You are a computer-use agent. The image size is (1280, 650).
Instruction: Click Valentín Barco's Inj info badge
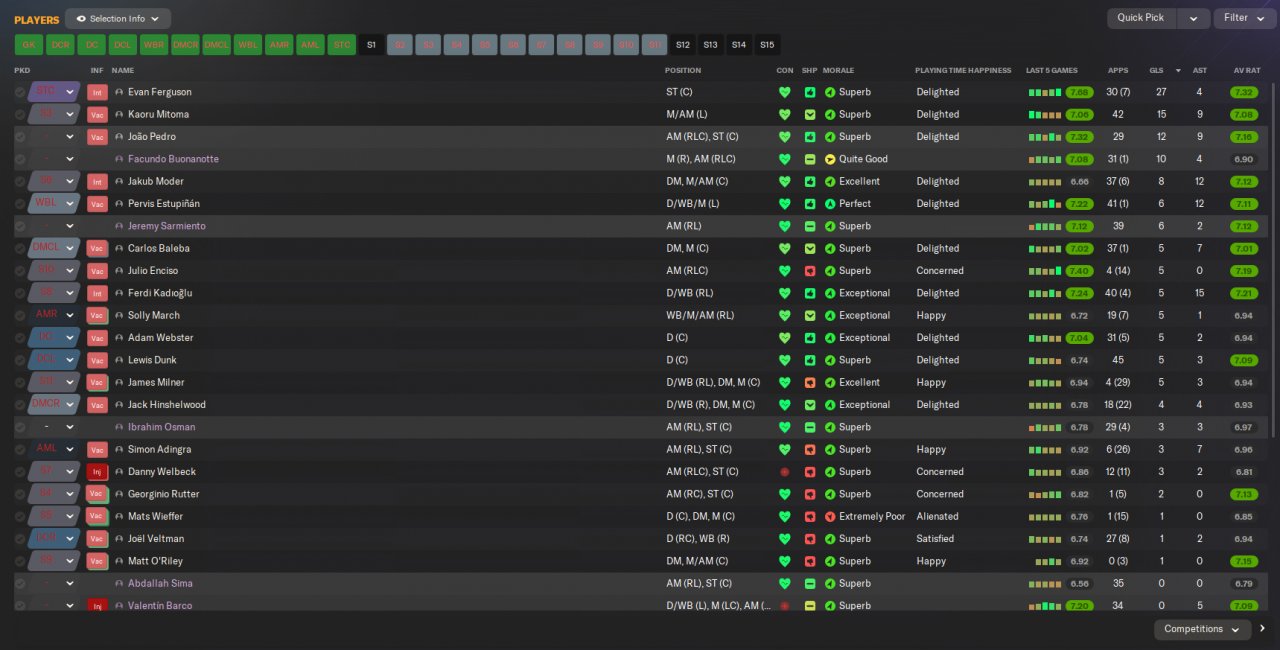(x=97, y=606)
